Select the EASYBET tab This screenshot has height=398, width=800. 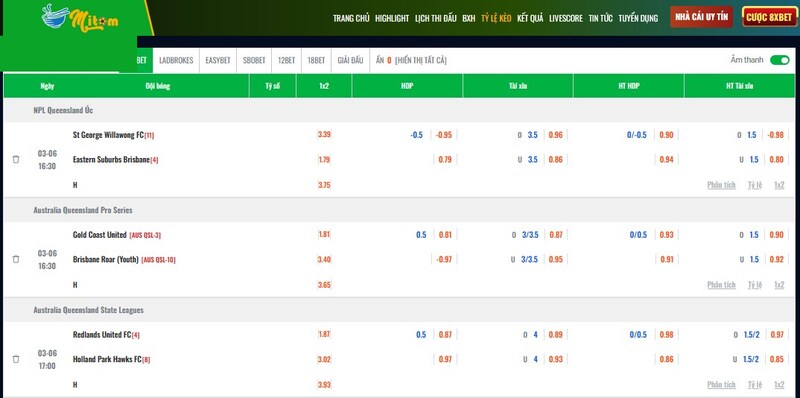click(x=218, y=60)
